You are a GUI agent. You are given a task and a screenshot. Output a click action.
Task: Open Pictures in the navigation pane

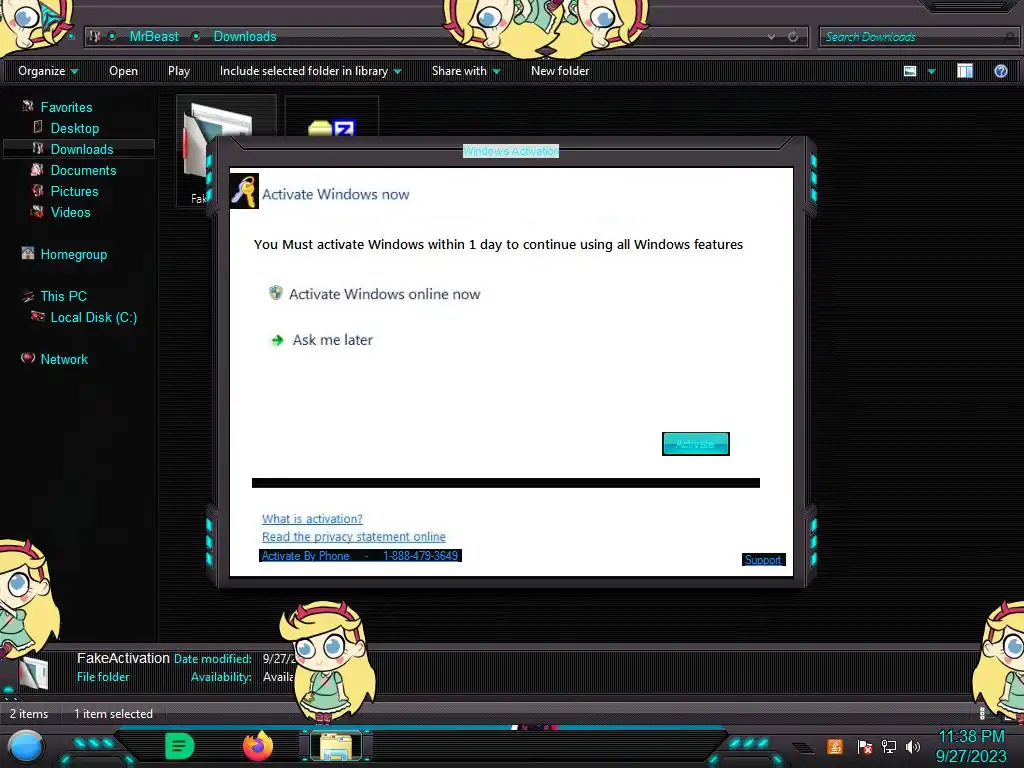point(74,191)
